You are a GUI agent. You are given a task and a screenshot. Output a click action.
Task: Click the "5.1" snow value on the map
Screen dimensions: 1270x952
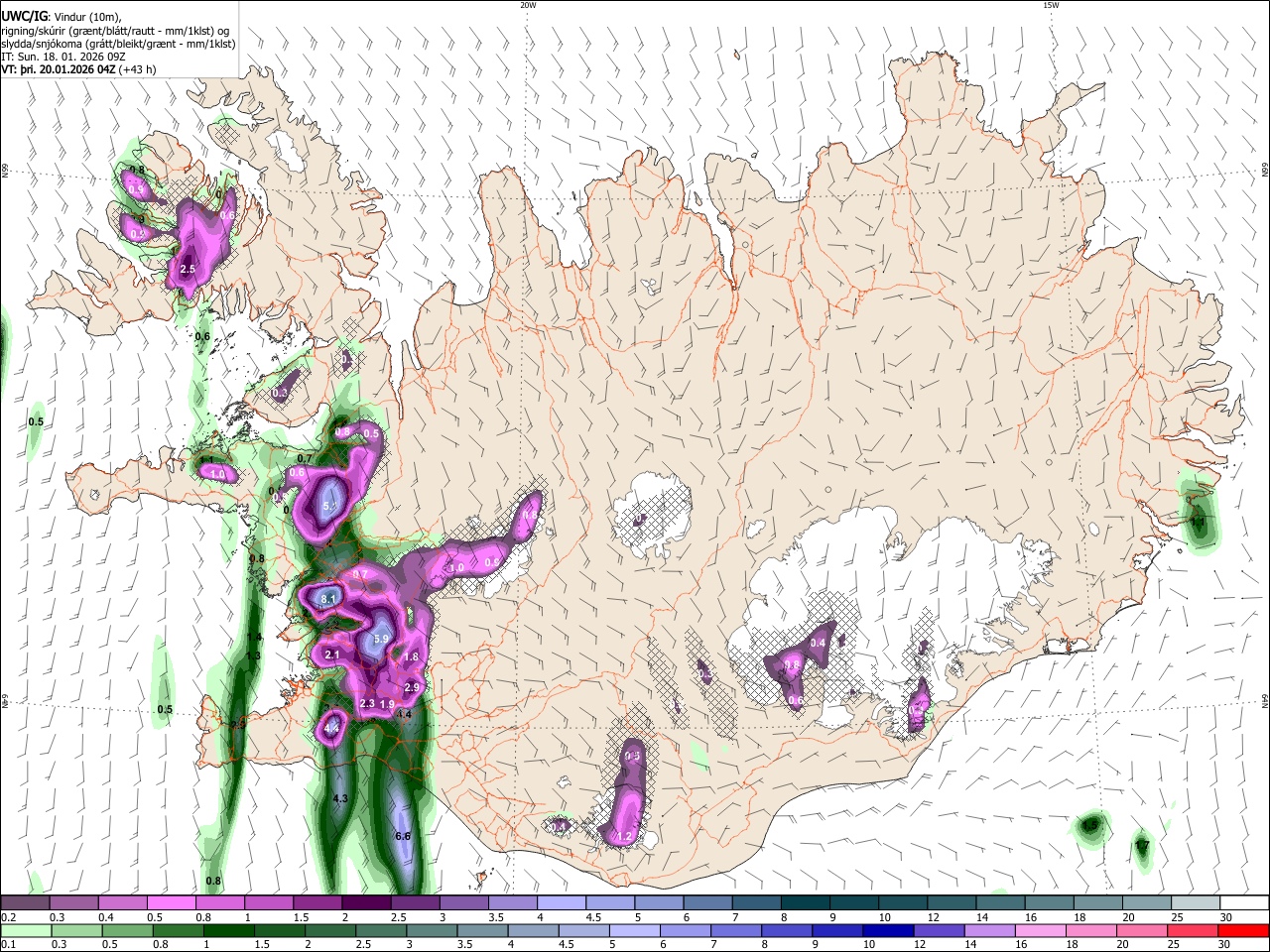[x=330, y=507]
